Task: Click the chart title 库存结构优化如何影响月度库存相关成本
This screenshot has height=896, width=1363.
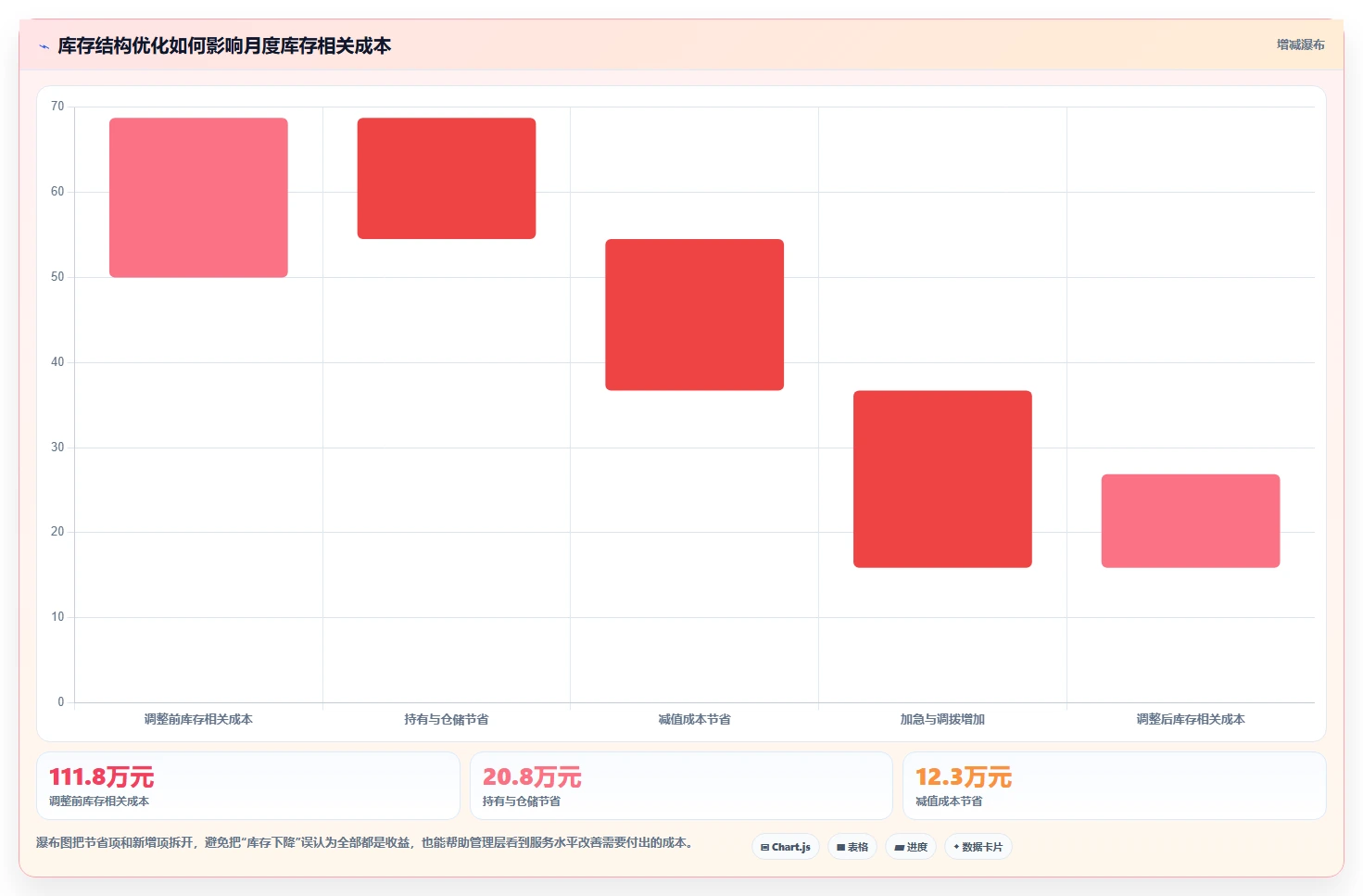Action: click(224, 46)
